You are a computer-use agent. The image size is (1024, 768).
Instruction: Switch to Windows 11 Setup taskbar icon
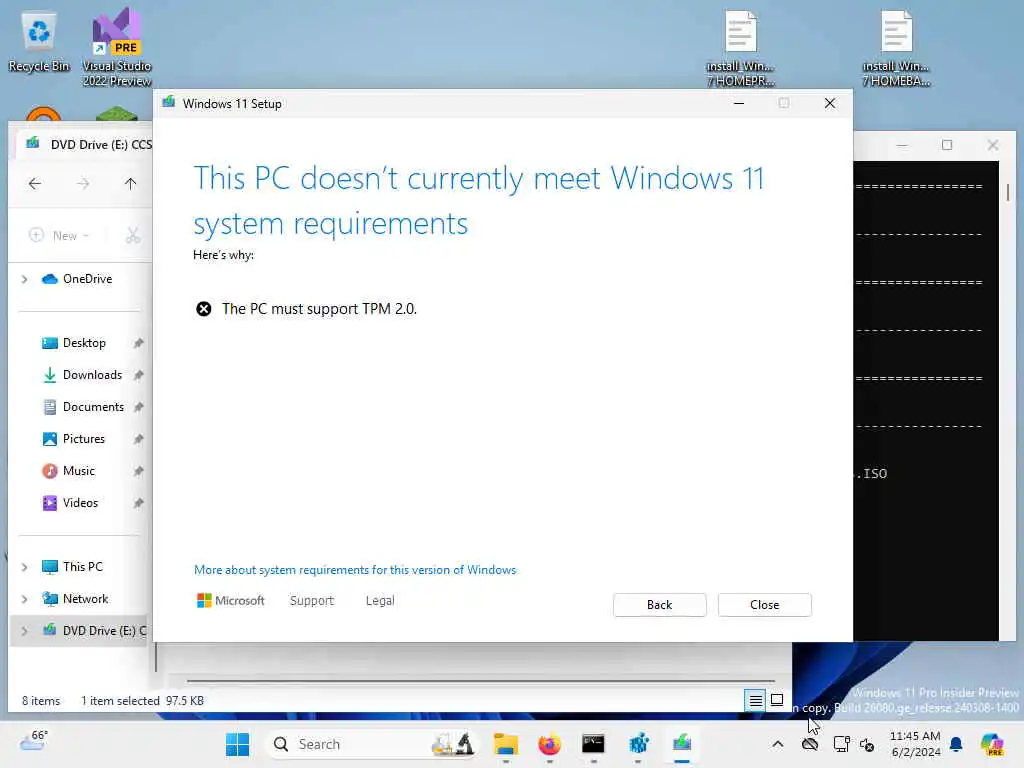tap(682, 744)
